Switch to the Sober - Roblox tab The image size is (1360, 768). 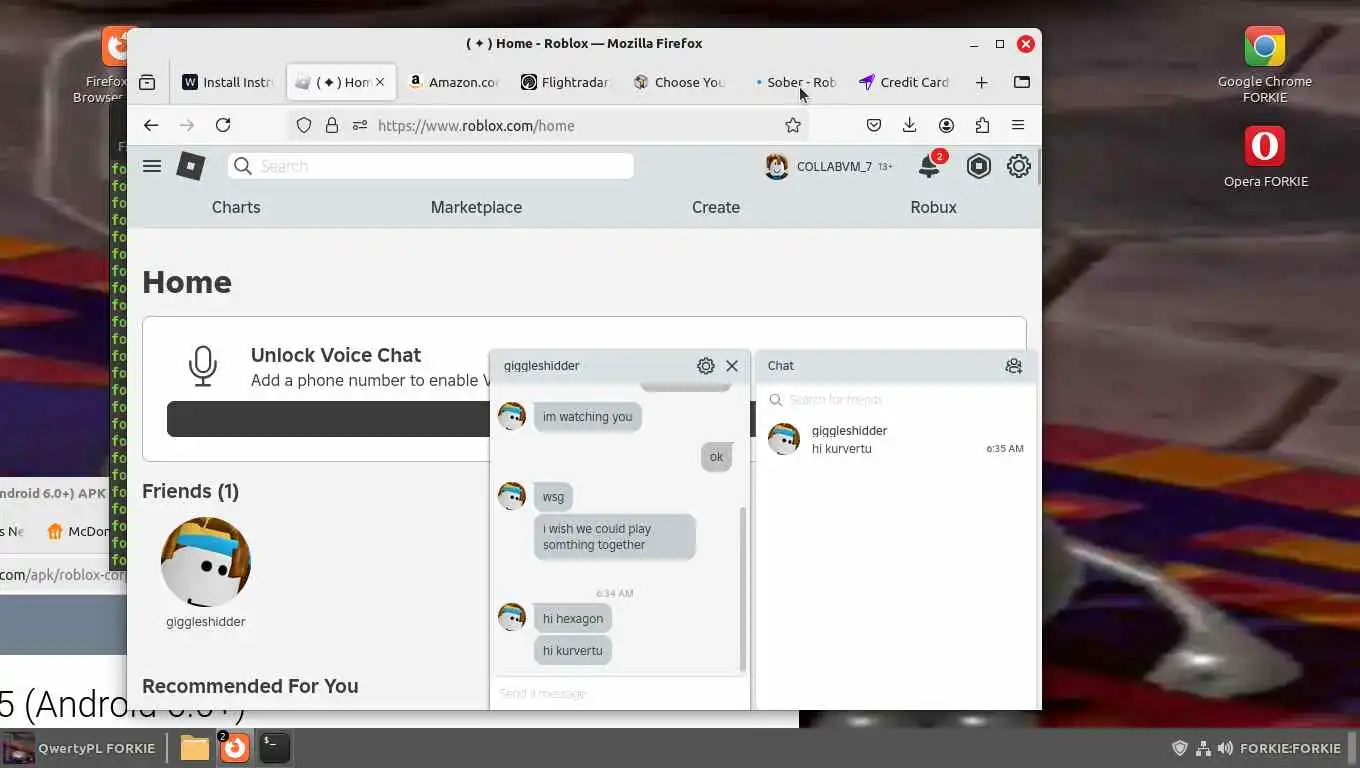click(793, 82)
